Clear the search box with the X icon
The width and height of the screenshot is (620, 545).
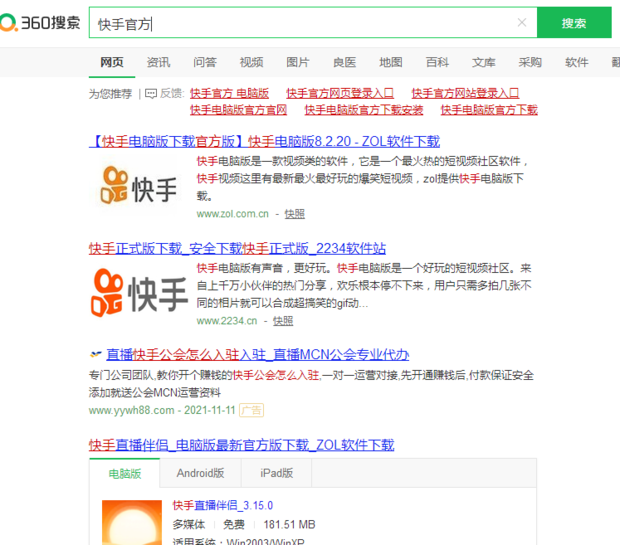pos(522,23)
